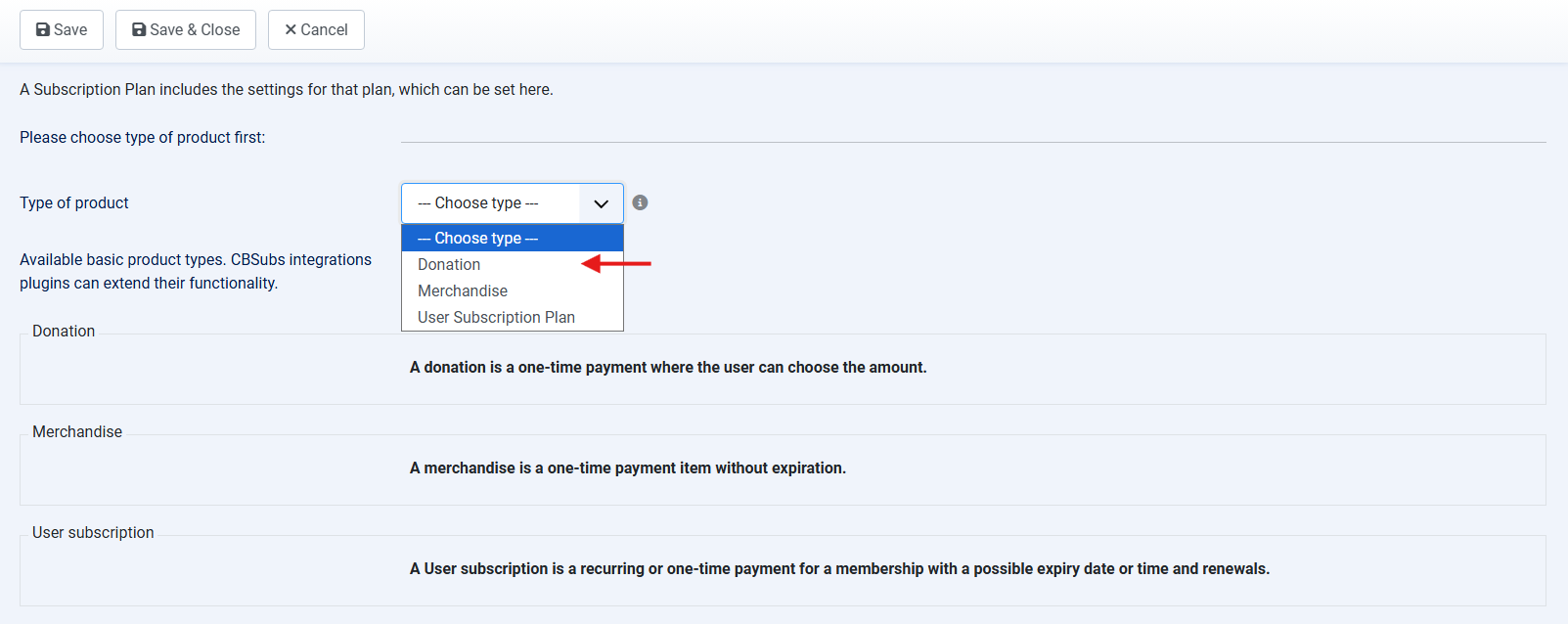Viewport: 1568px width, 624px height.
Task: Choose Donation from the type list
Action: (x=449, y=264)
